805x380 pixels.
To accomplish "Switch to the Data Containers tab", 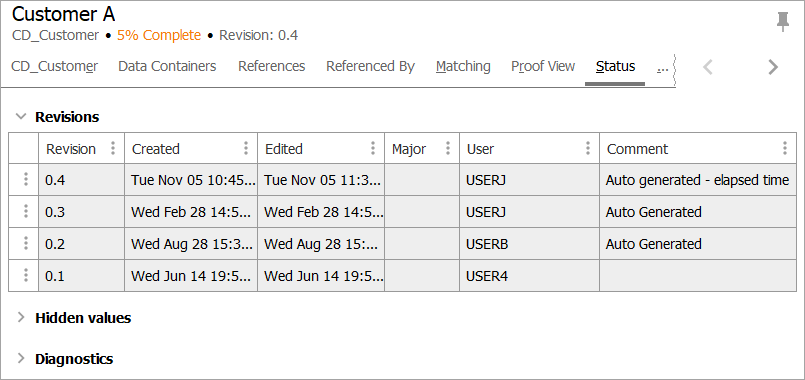I will point(167,66).
